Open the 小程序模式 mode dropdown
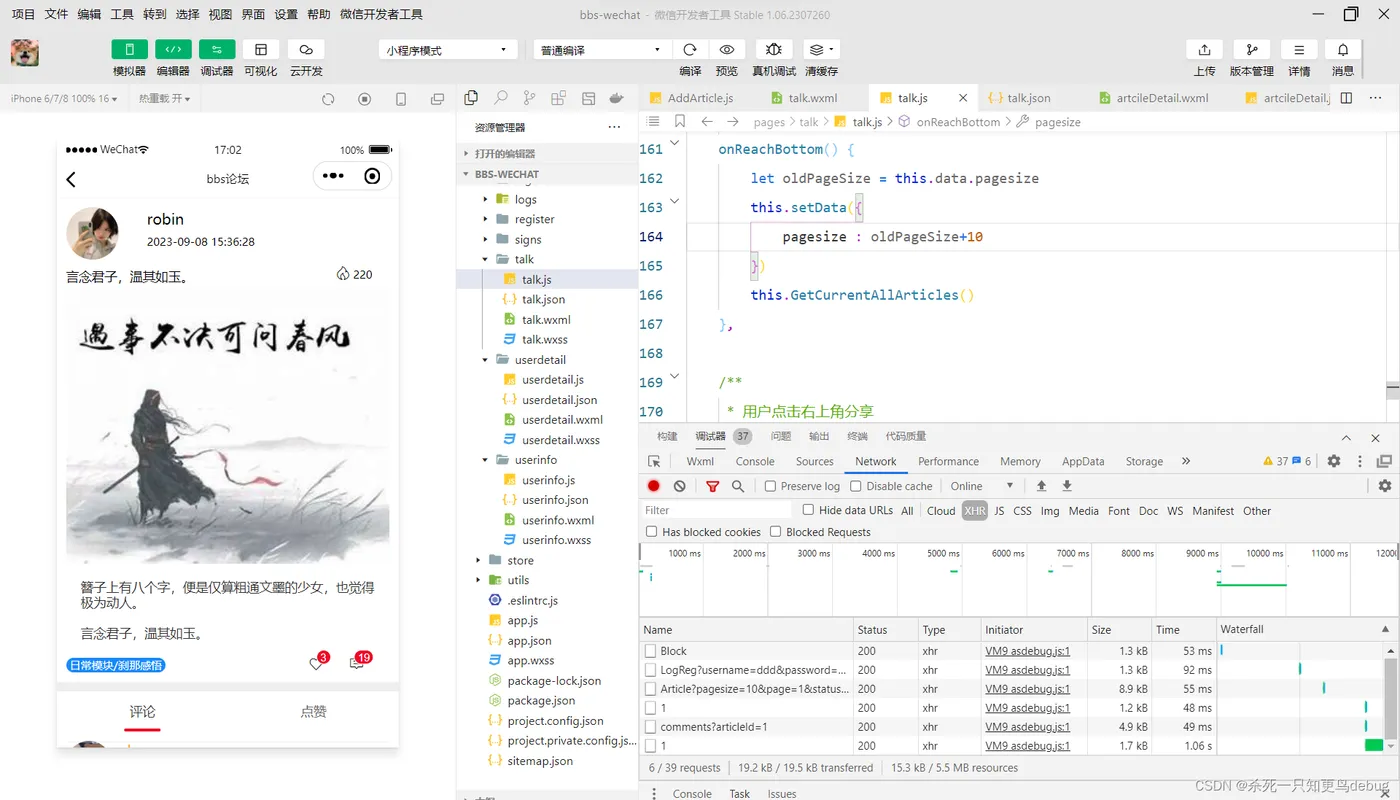The height and width of the screenshot is (800, 1400). [448, 50]
